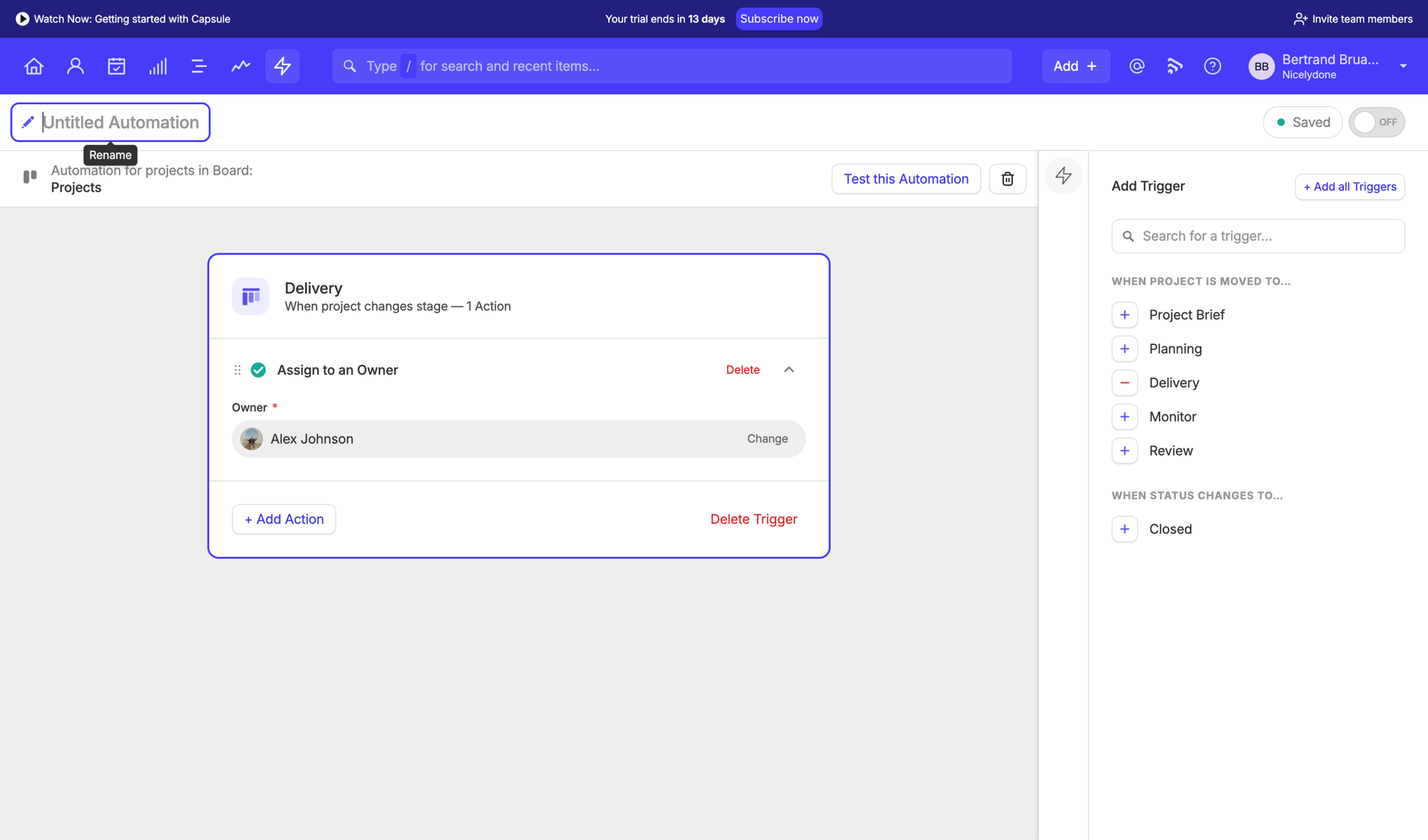Click the Help question mark icon
1428x840 pixels.
click(1212, 65)
